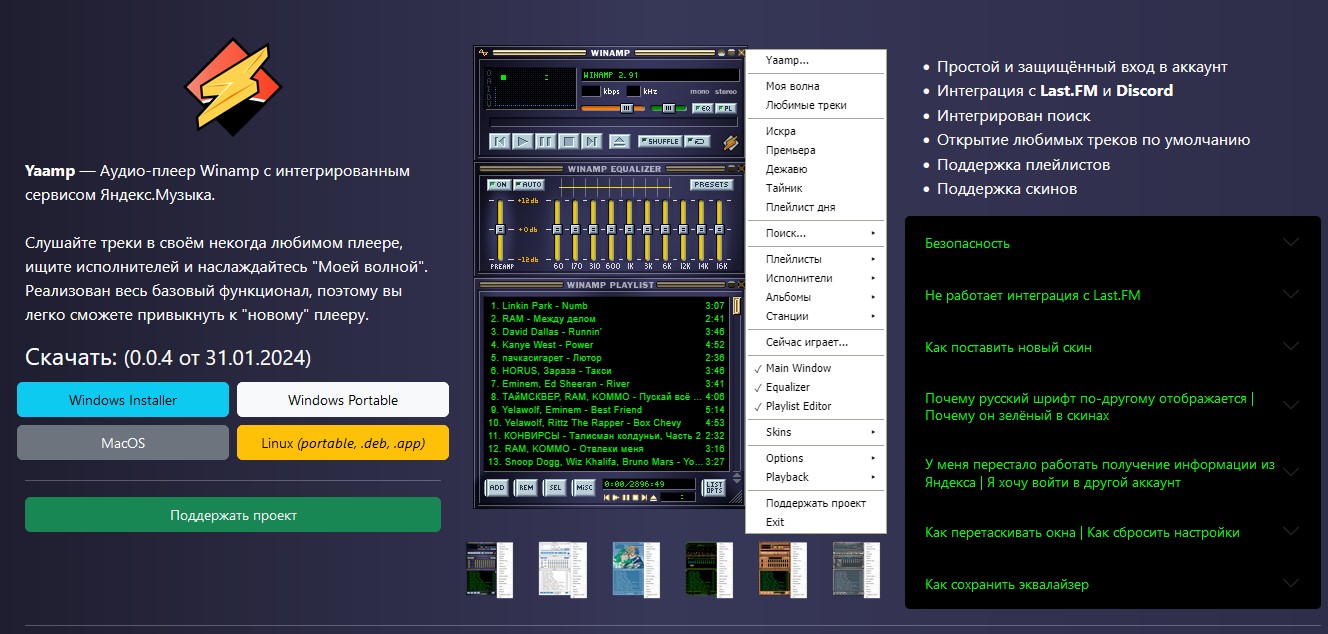Choose Плейлист дня from the menu
Viewport: 1328px width, 634px height.
(816, 207)
